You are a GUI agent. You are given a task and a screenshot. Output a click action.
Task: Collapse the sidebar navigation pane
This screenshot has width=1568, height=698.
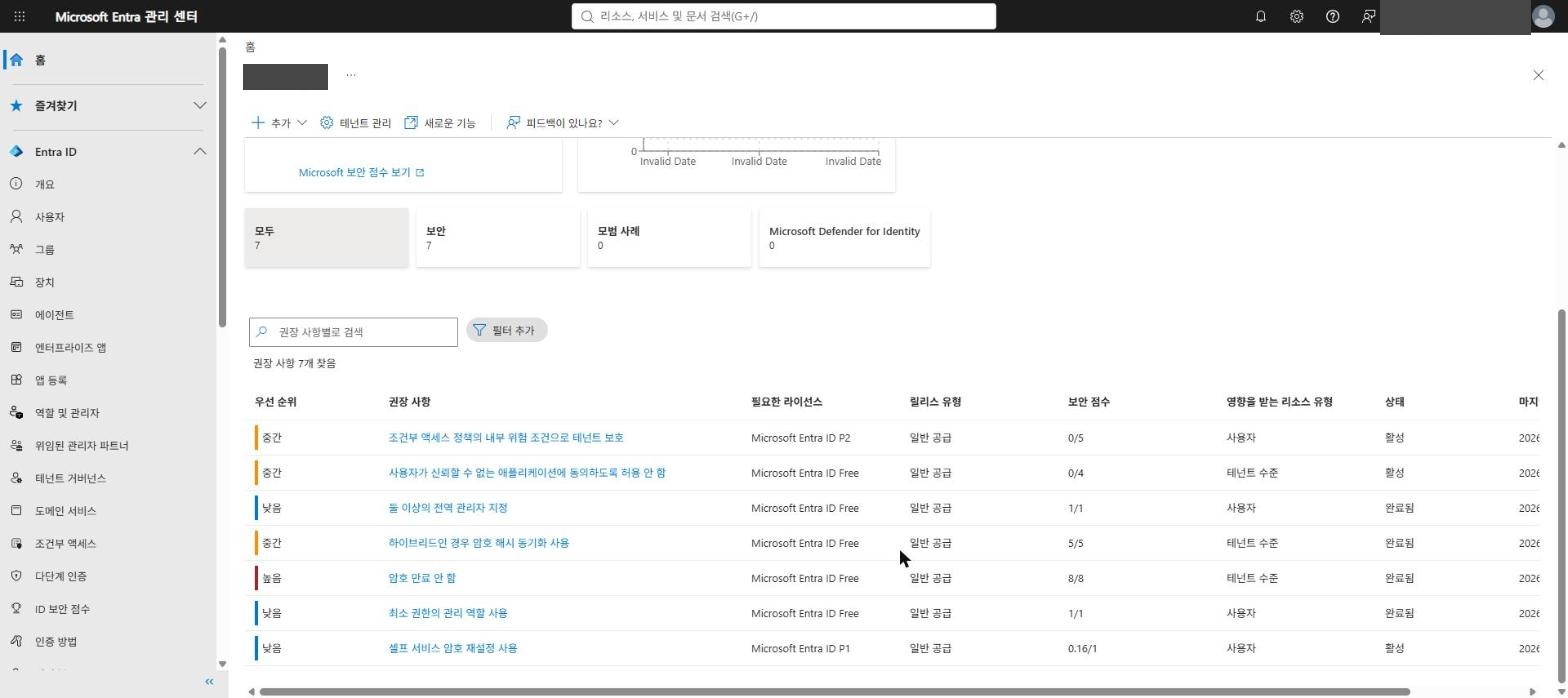point(209,682)
